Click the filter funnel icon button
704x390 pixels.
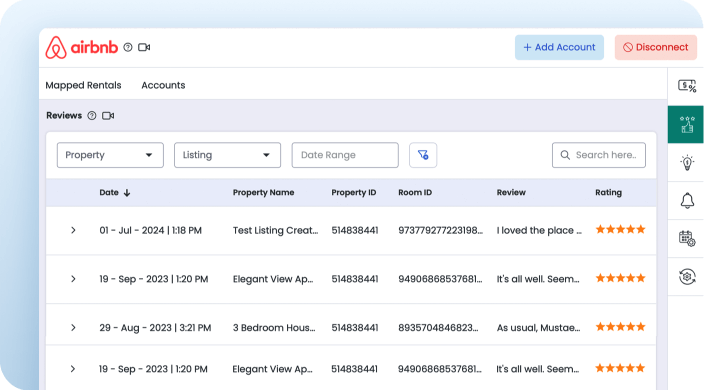[423, 155]
